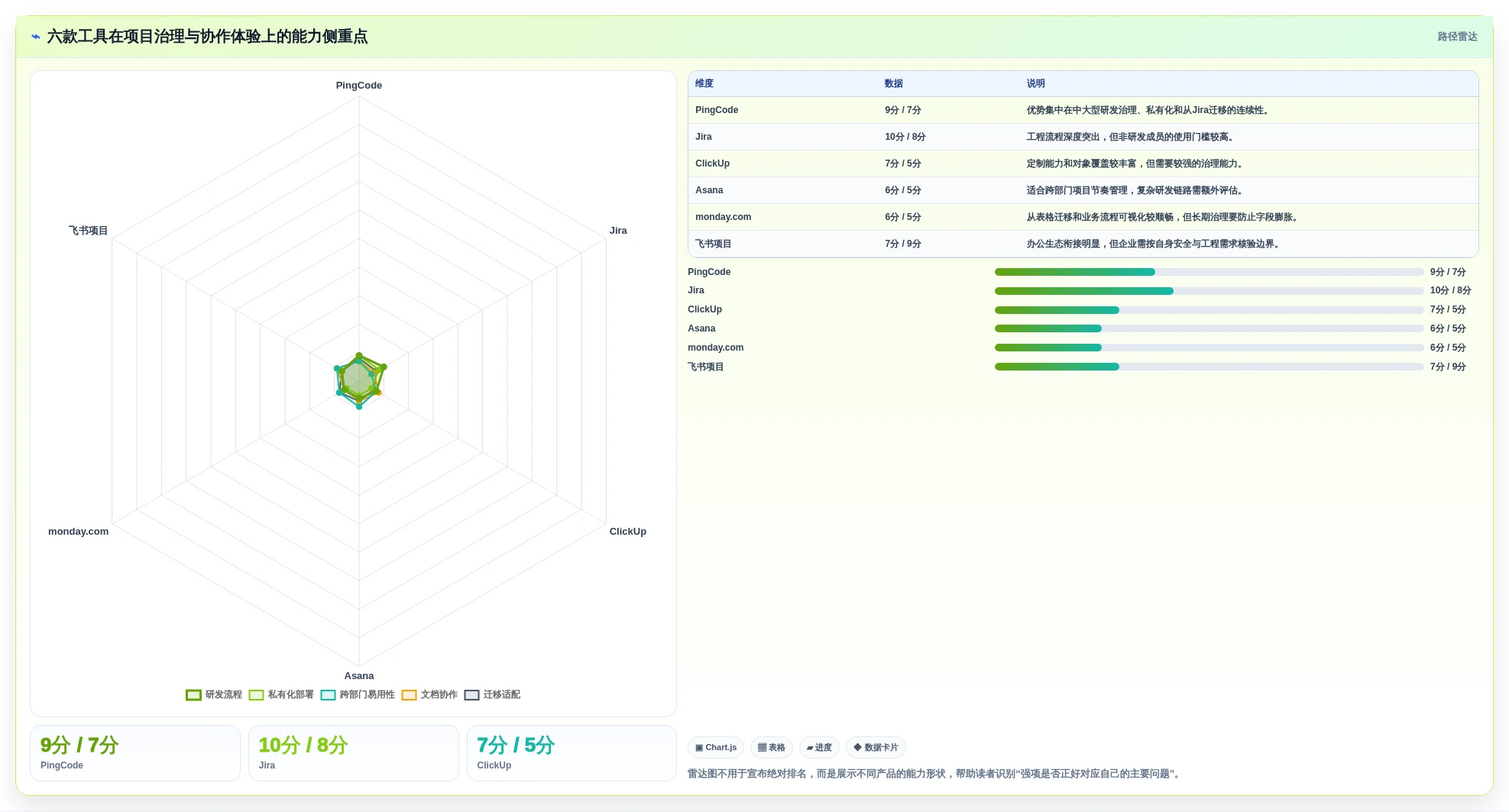
Task: Click PingCode description about 优势集中在中大型研发治理
Action: (1149, 110)
